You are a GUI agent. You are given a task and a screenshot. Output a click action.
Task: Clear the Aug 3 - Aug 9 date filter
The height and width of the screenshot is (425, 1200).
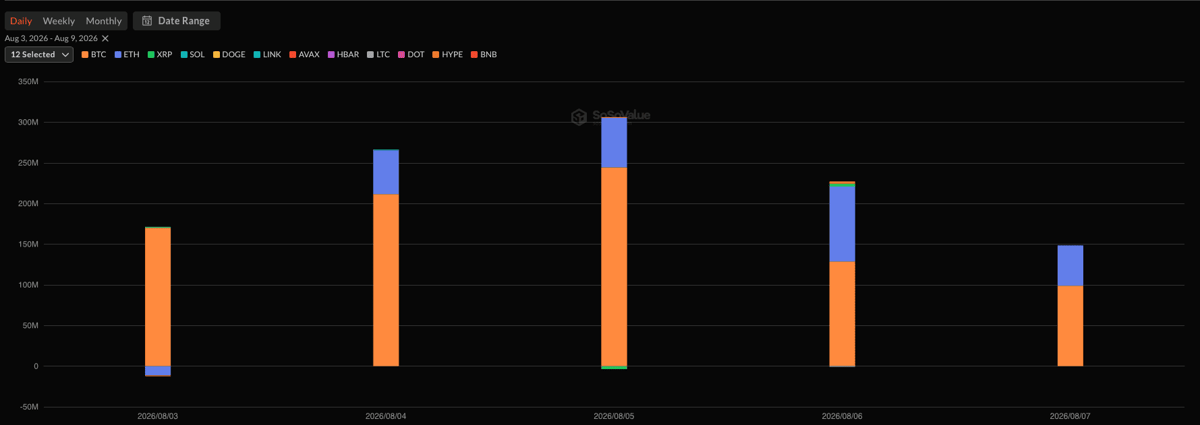click(105, 38)
